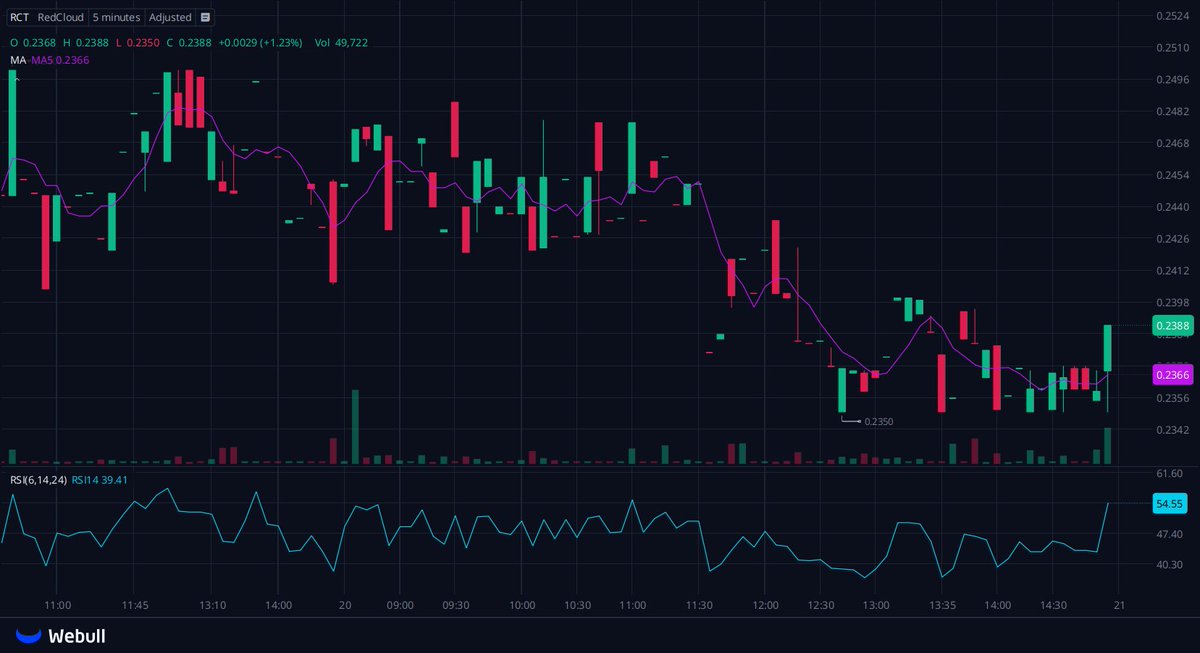Click the 61.60 RSI axis label
Screen dimensions: 1200x653
[1170, 474]
